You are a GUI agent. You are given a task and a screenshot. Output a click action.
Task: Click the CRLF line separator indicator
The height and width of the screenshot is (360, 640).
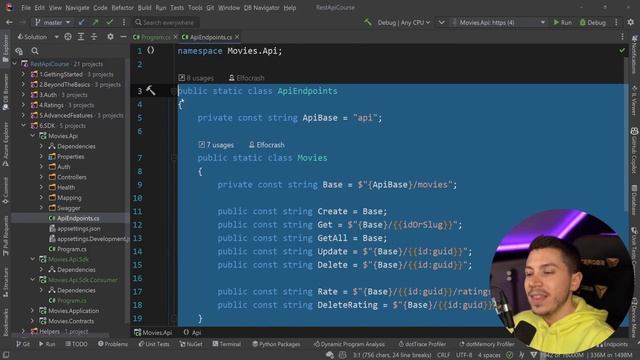443,355
